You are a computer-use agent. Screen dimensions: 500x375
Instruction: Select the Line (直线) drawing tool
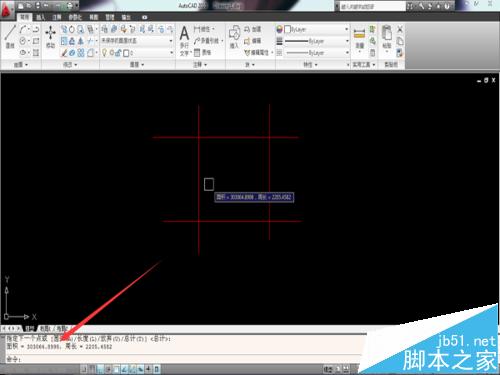[10, 37]
